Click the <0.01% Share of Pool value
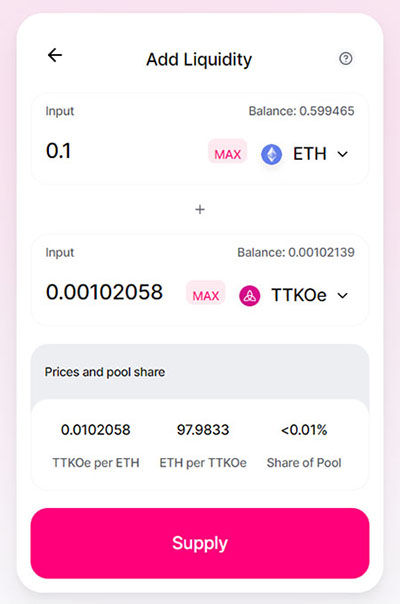Image resolution: width=400 pixels, height=604 pixels. [304, 430]
